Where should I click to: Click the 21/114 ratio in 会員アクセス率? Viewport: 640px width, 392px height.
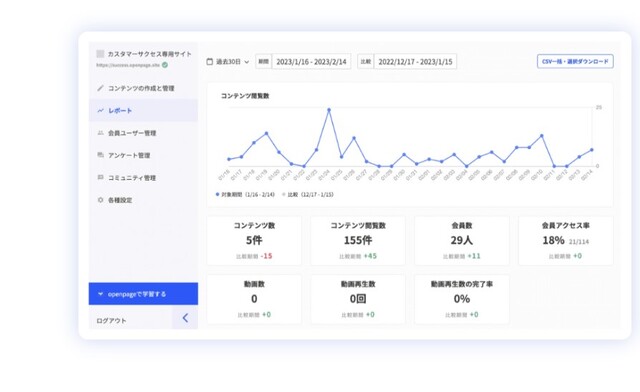579,242
